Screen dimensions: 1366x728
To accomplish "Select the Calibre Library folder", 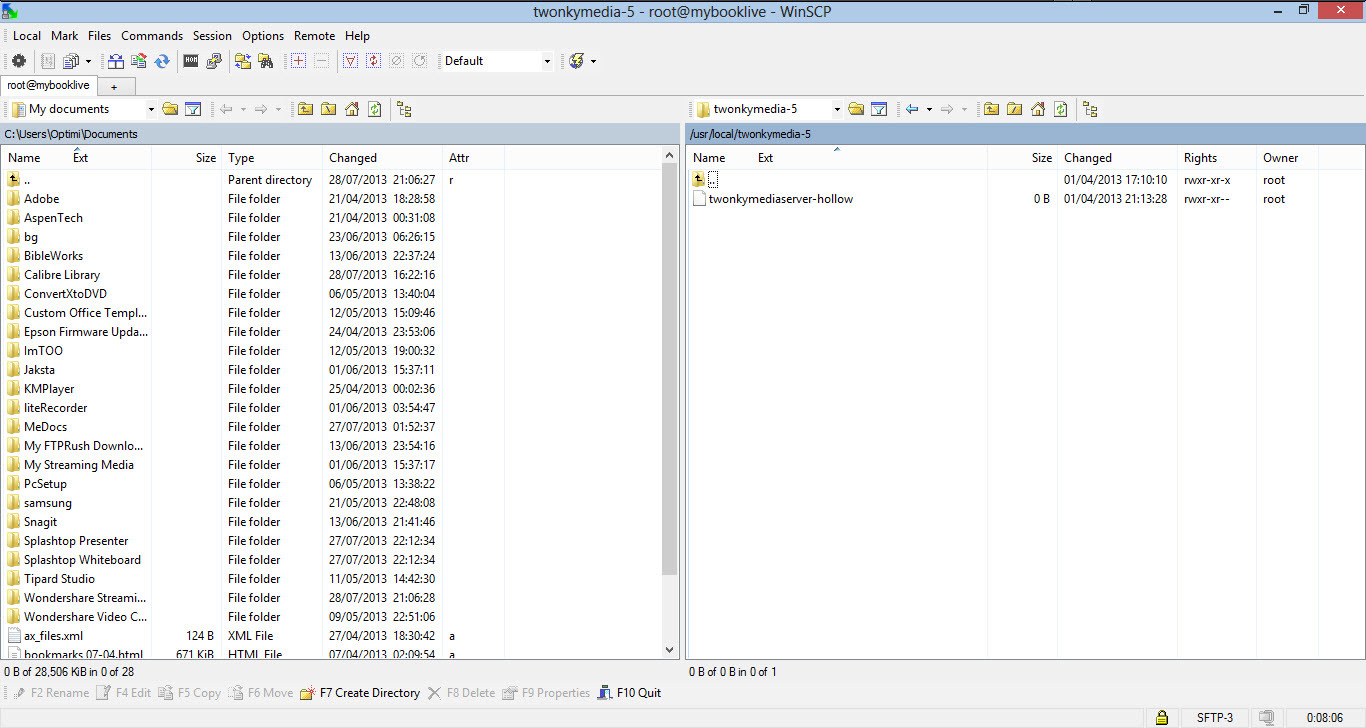I will click(x=62, y=275).
